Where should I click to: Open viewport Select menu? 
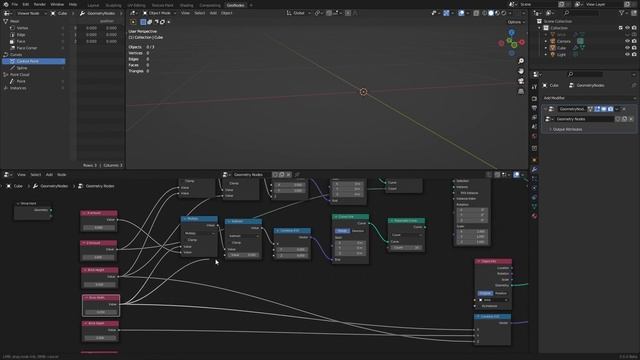coord(200,13)
